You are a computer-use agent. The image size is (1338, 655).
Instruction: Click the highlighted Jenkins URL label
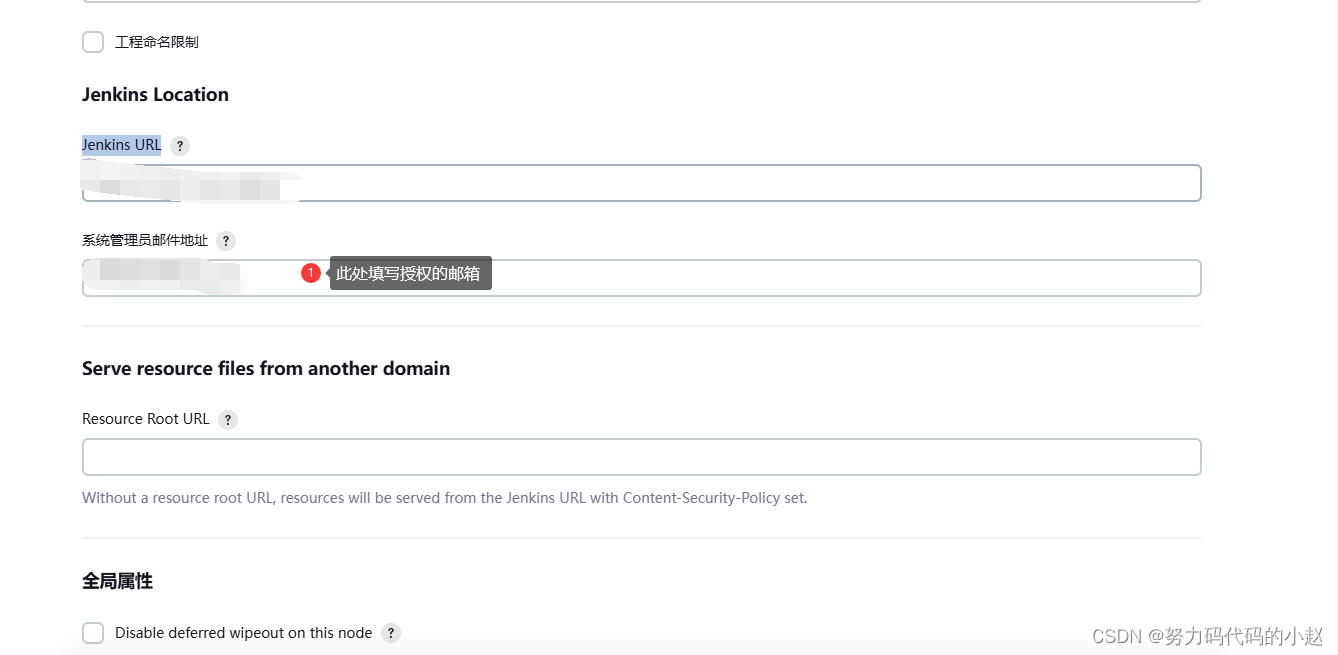coord(121,145)
